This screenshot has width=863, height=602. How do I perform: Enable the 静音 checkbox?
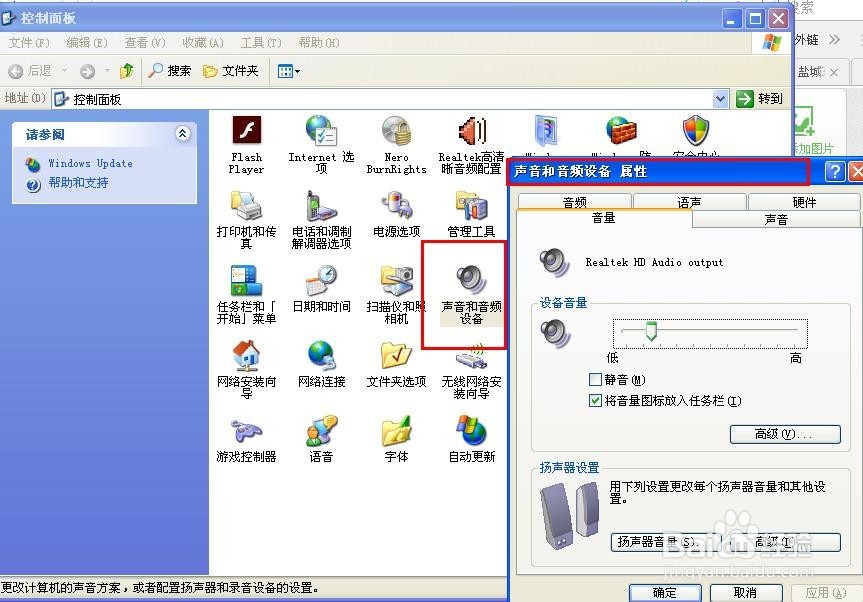[594, 377]
